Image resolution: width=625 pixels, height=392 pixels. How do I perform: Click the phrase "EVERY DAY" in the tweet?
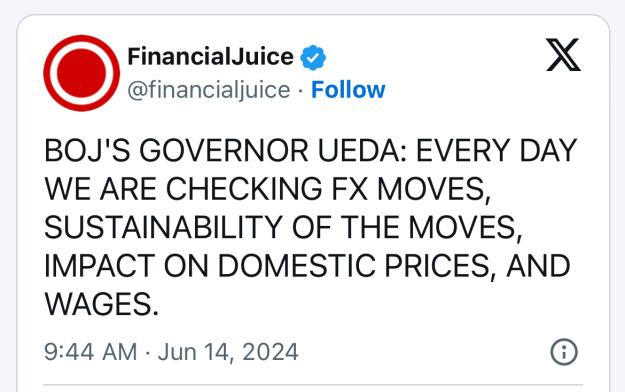[497, 151]
